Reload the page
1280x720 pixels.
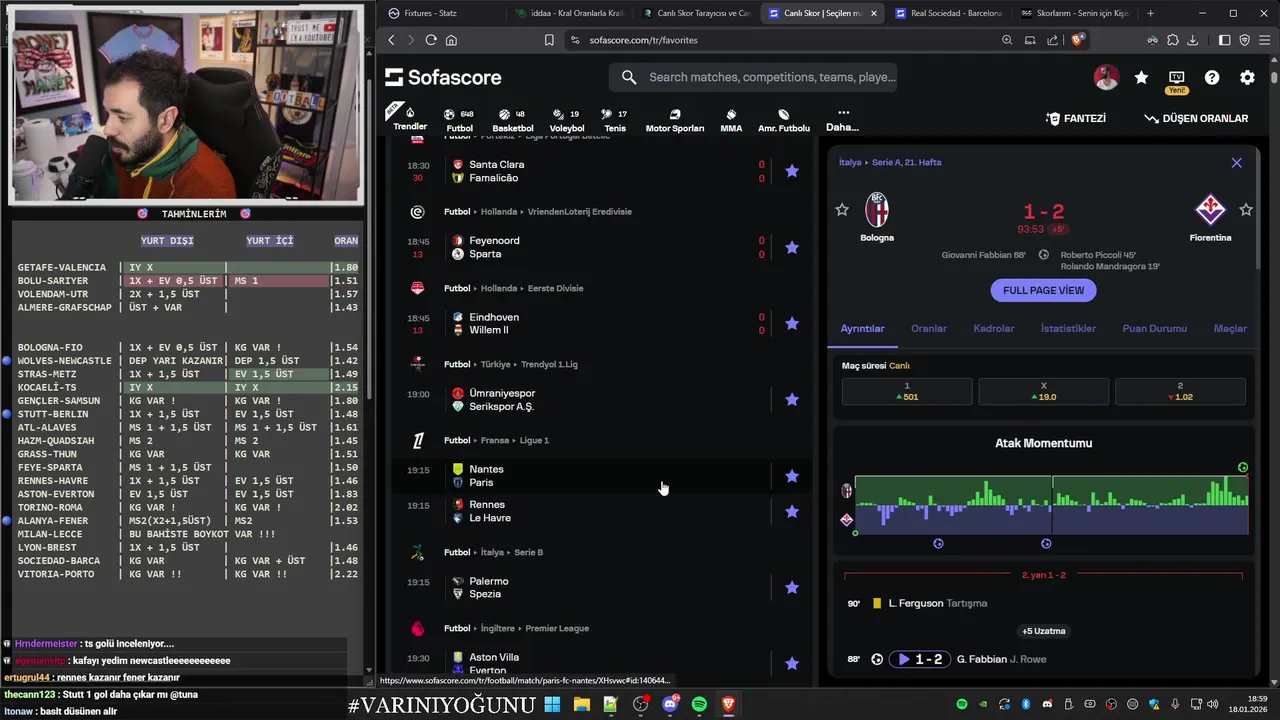click(x=431, y=40)
